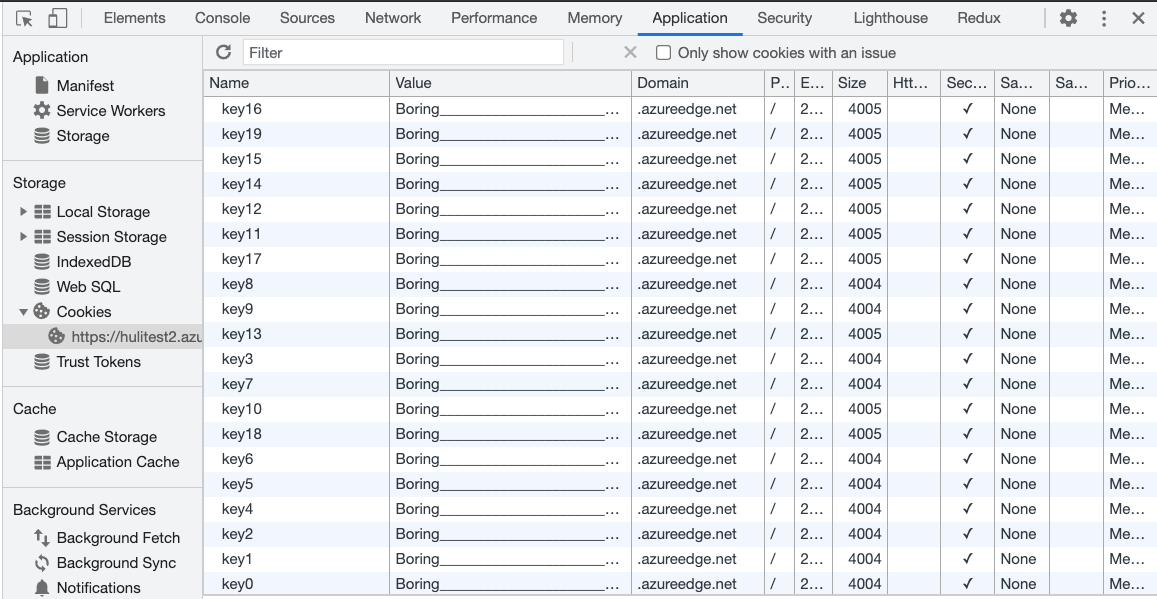The image size is (1157, 599).
Task: Select the key19 cookie row
Action: tap(680, 134)
